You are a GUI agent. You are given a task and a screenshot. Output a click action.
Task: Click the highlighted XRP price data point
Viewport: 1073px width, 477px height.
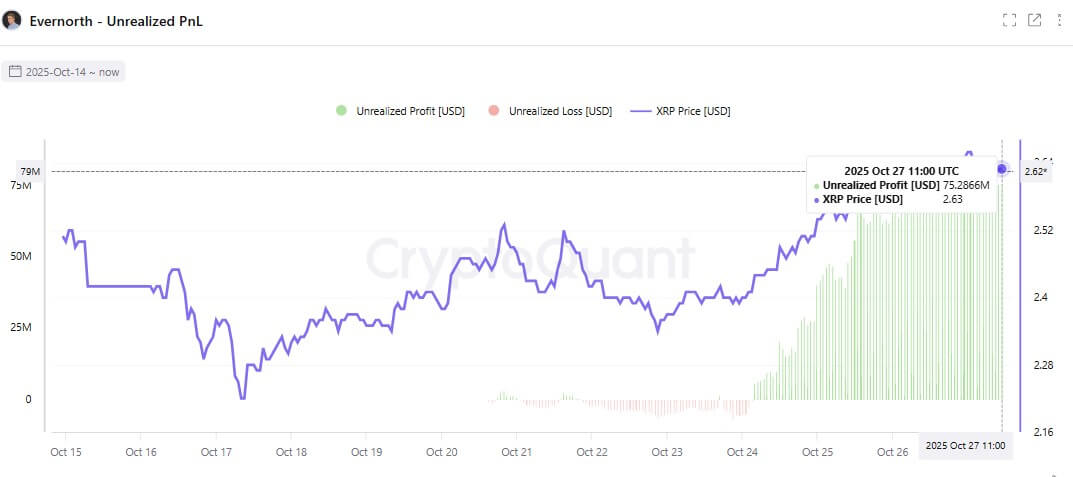[x=1002, y=169]
